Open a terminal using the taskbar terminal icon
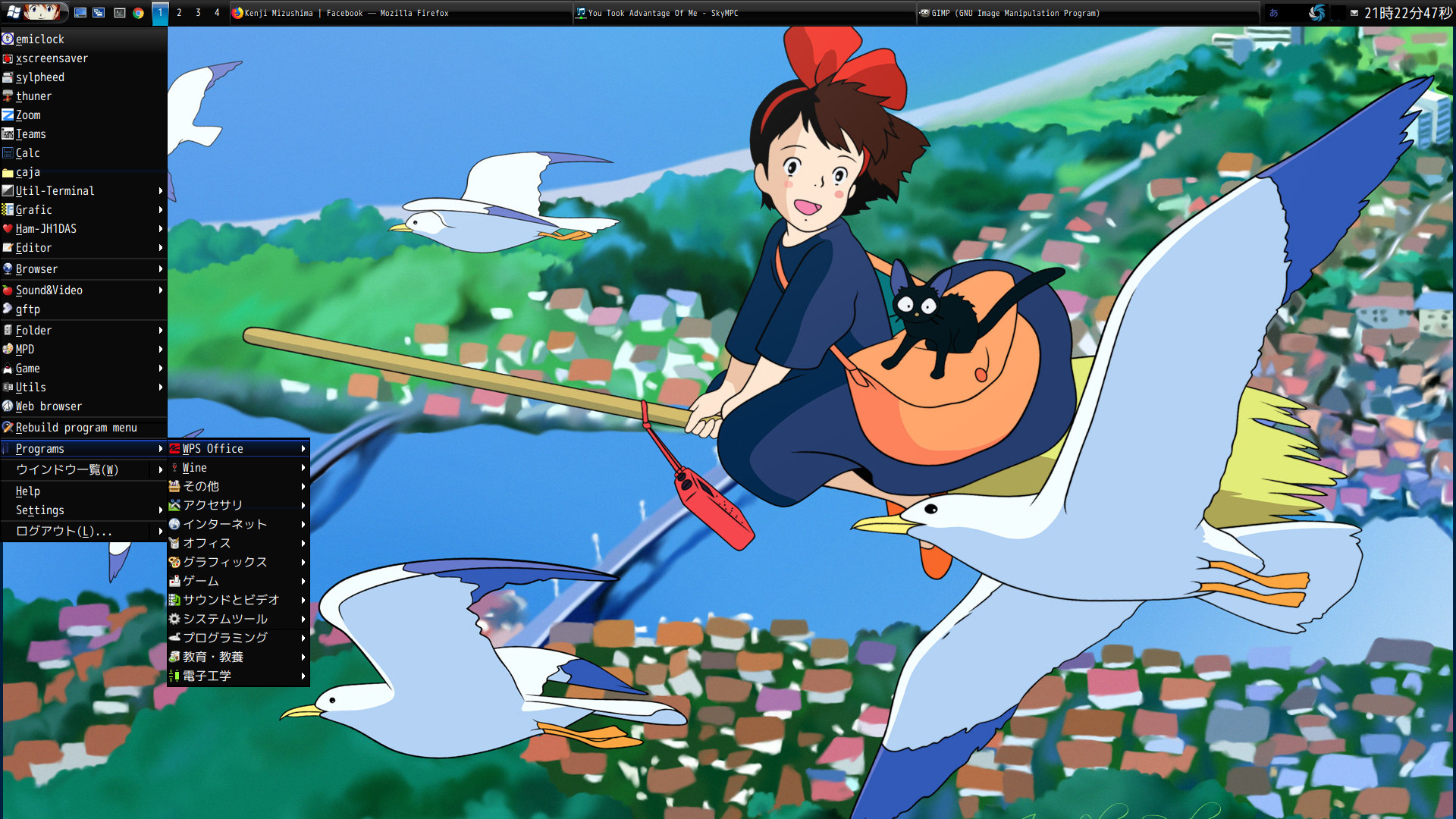This screenshot has width=1456, height=819. pos(119,13)
